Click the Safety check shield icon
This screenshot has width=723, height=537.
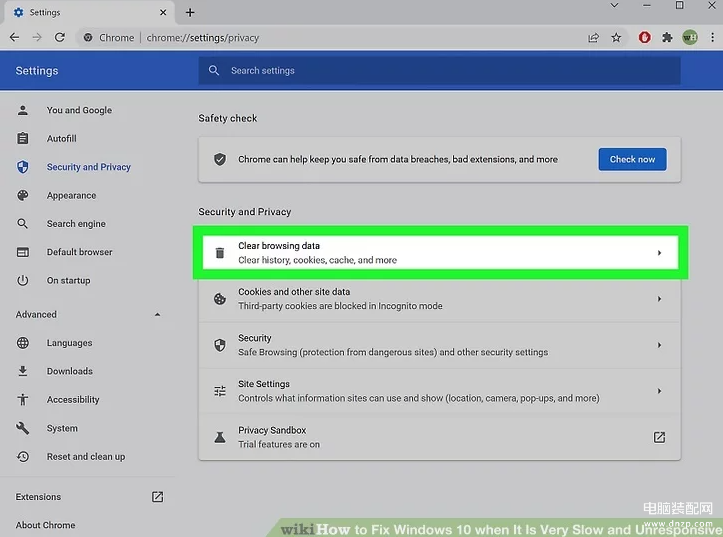[x=220, y=159]
